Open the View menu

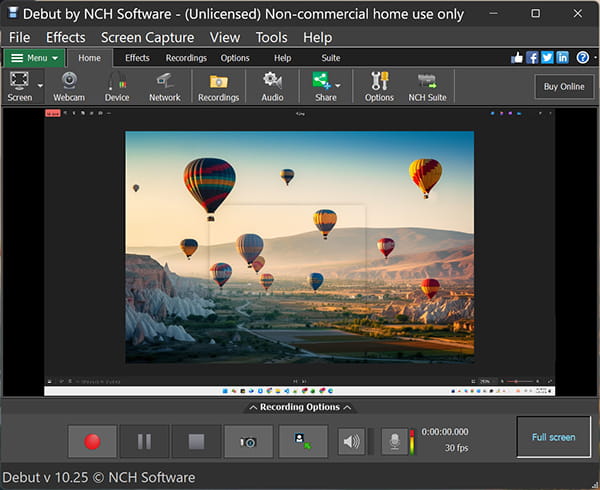pyautogui.click(x=225, y=37)
